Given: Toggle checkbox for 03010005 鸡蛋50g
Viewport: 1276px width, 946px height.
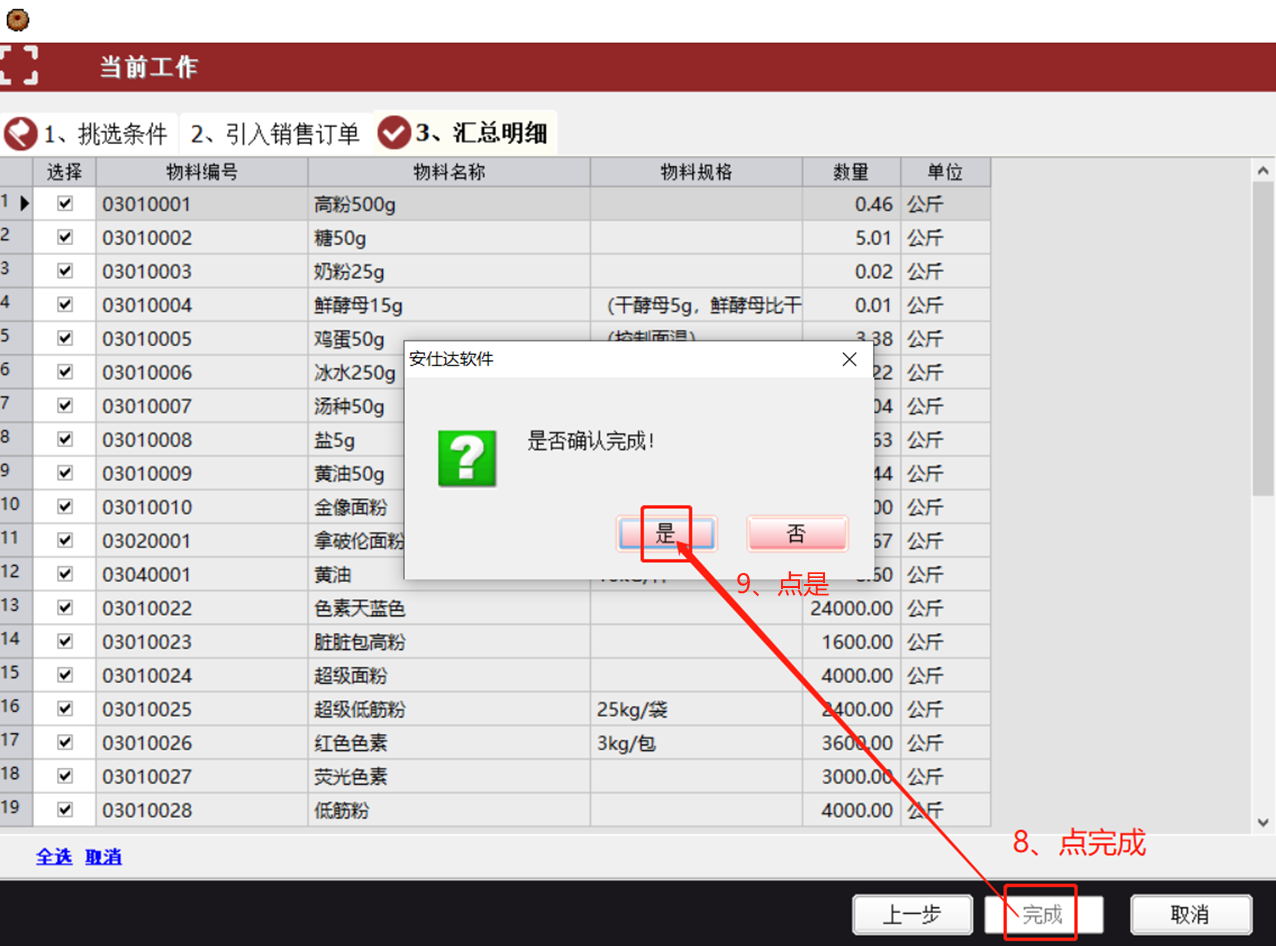Looking at the screenshot, I should click(65, 338).
